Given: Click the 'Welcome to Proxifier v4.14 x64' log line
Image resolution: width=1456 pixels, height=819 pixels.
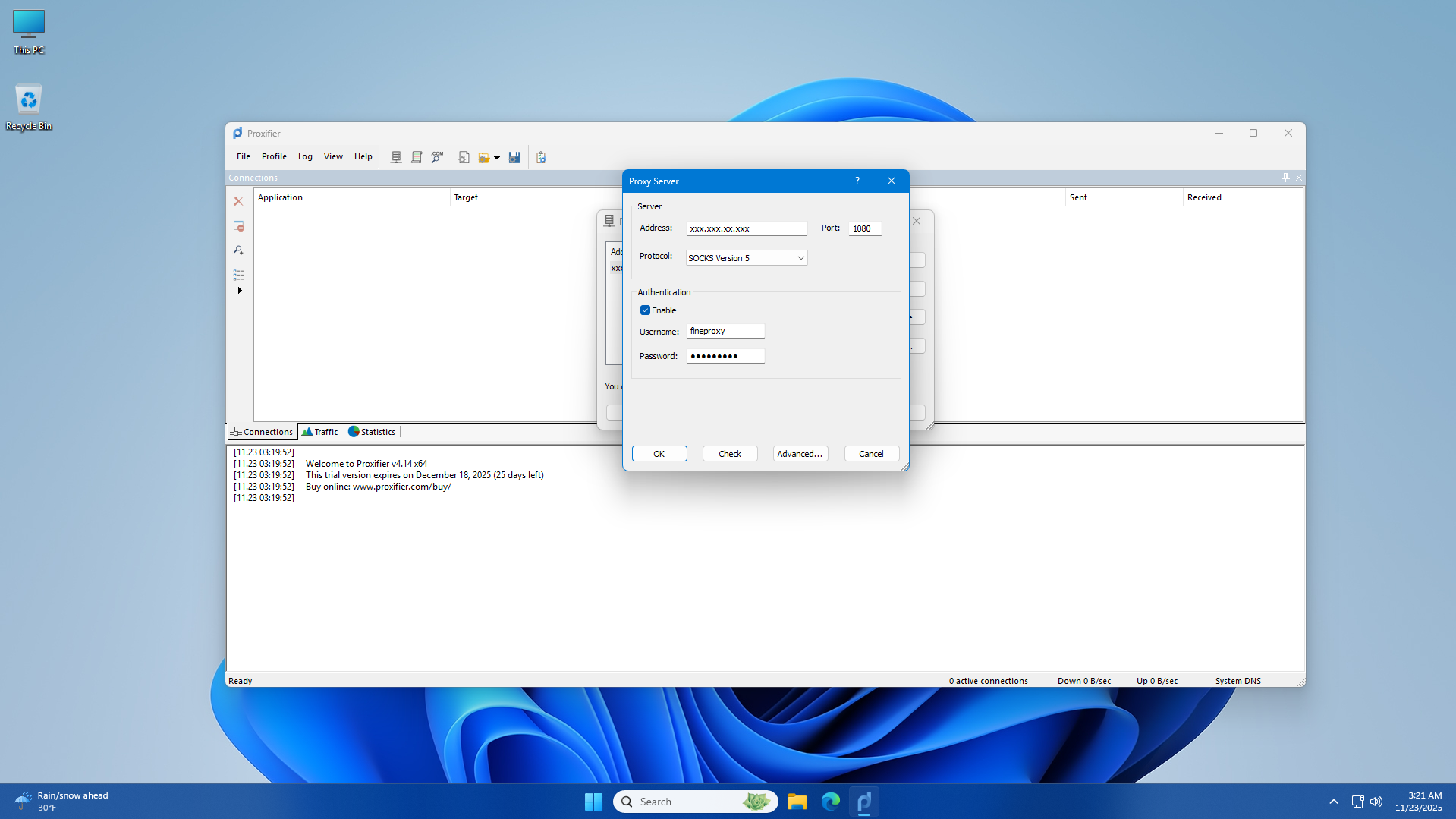Looking at the screenshot, I should pos(366,464).
